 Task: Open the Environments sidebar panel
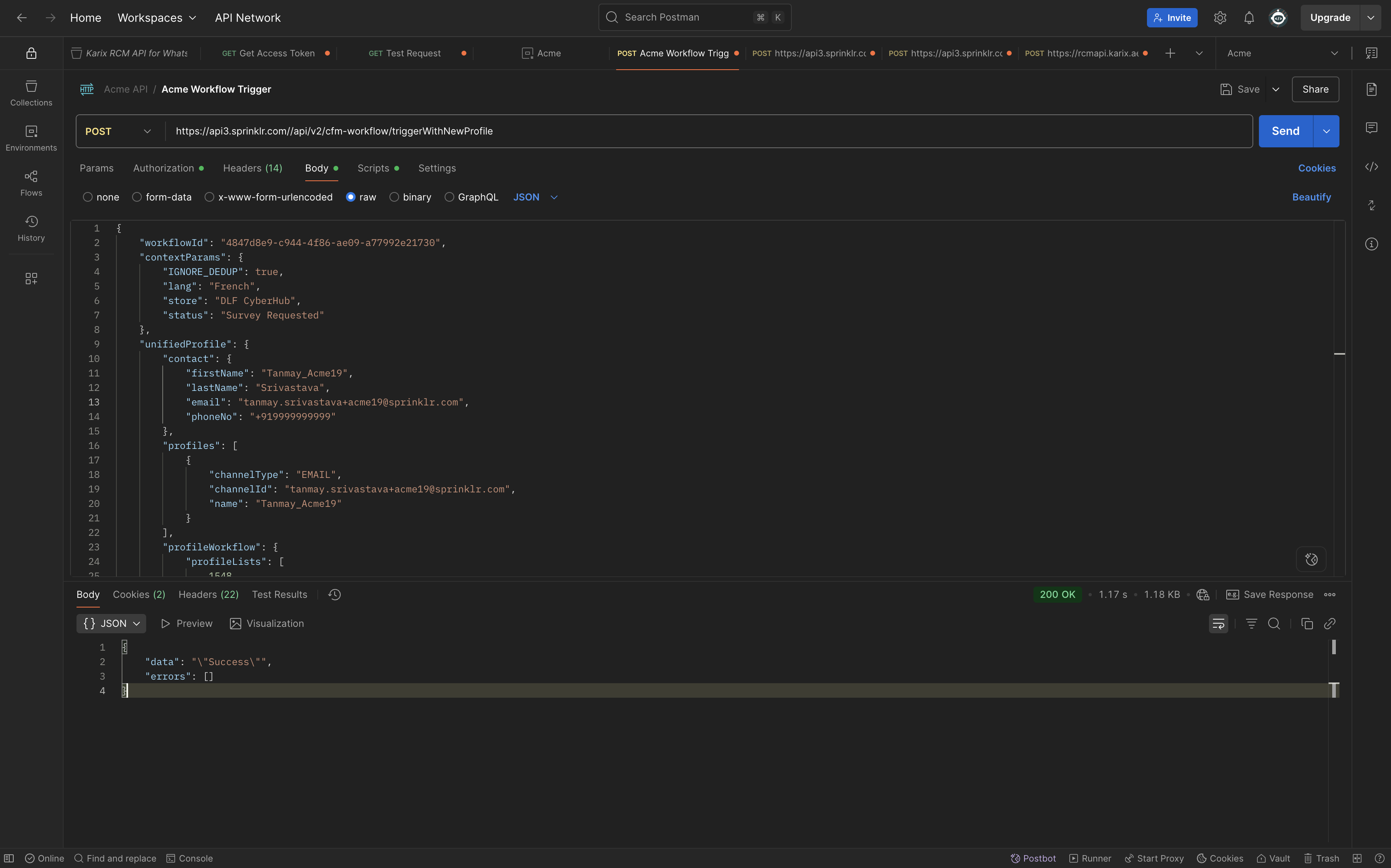pos(31,138)
